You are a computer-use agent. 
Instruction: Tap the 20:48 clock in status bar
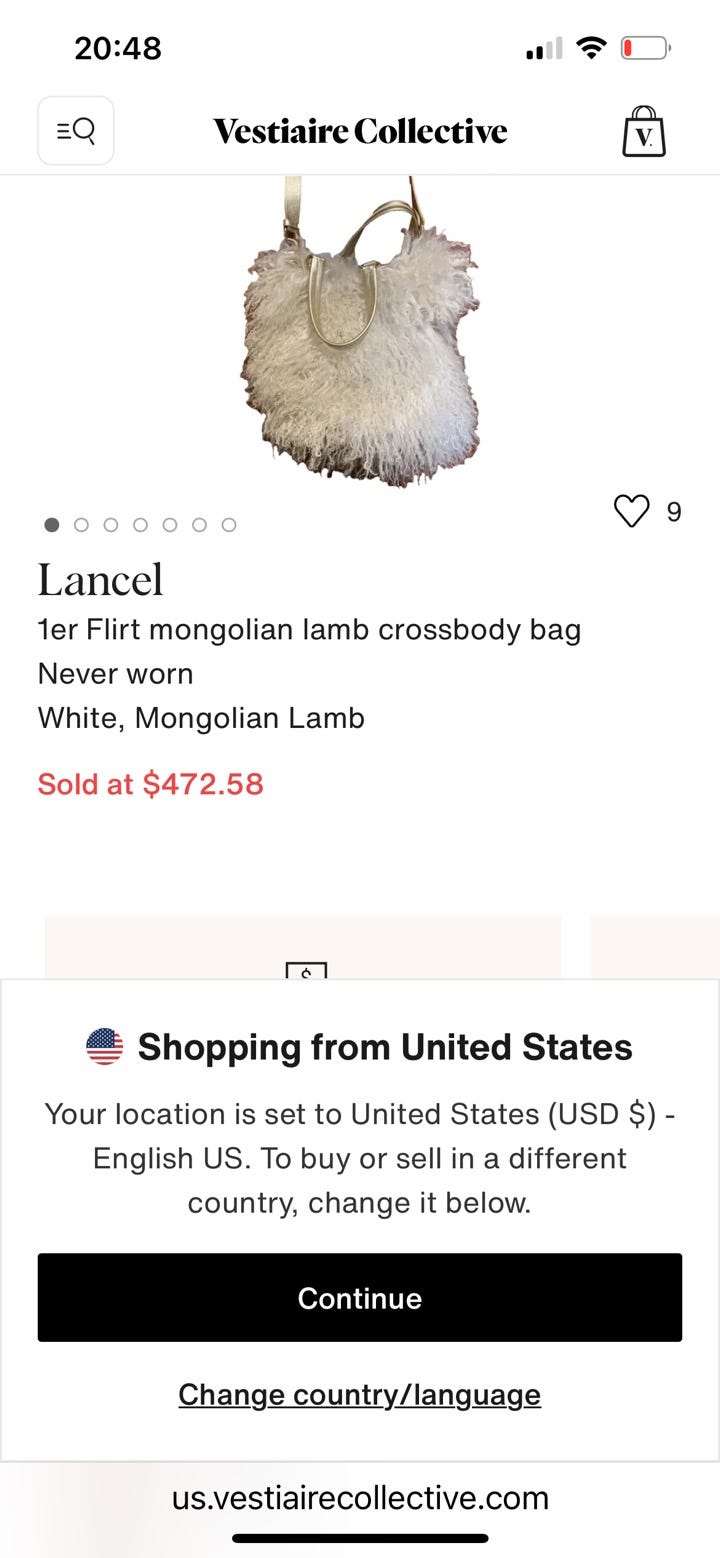pos(118,48)
